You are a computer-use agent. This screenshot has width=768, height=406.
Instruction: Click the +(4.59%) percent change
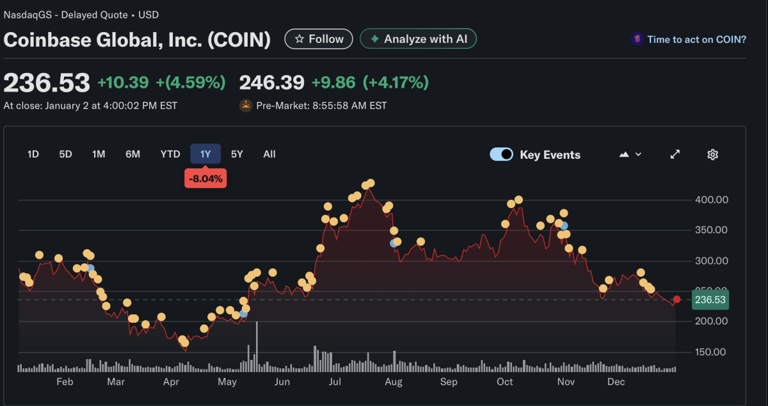tap(191, 82)
